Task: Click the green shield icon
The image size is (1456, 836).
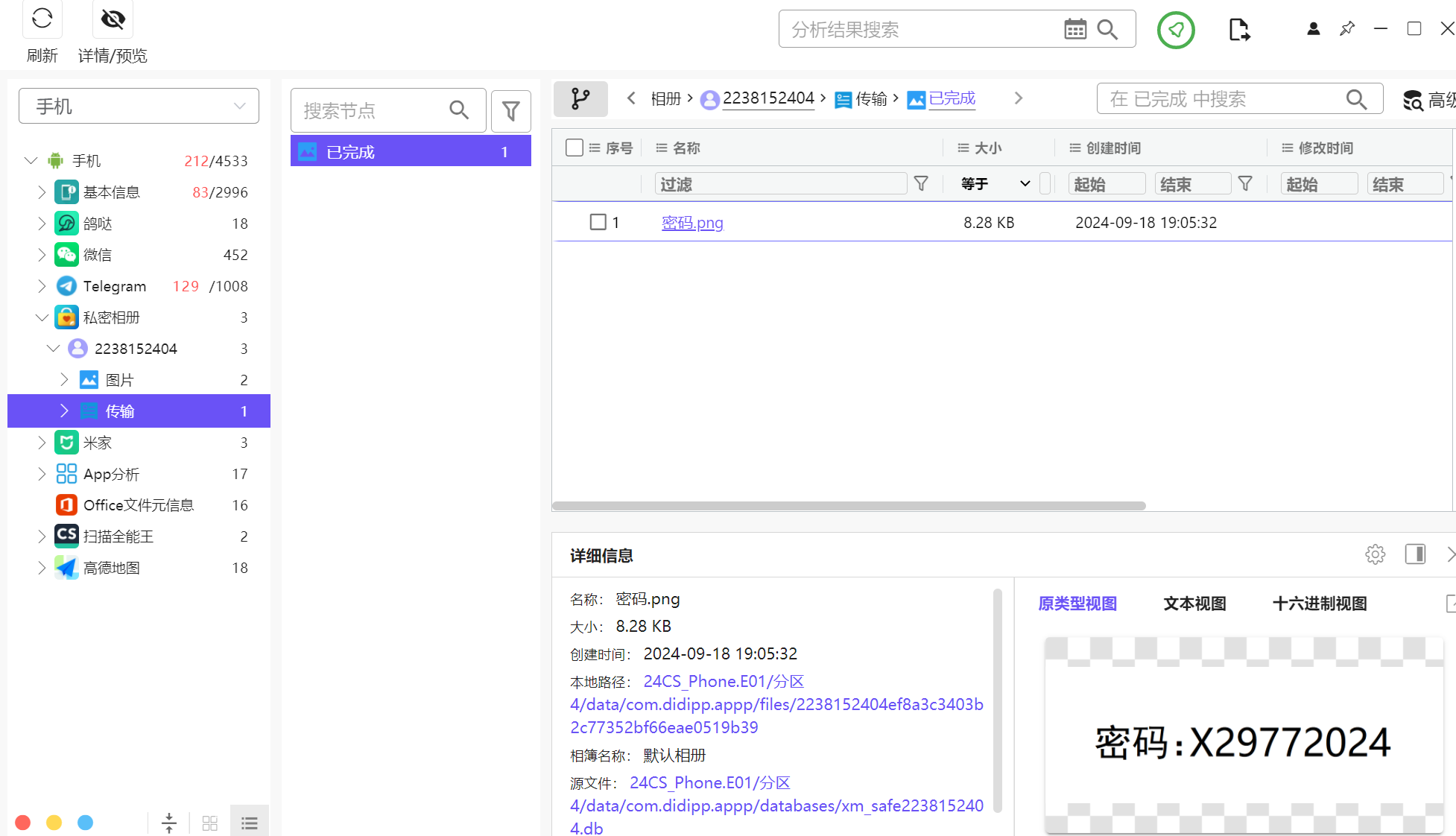Action: 1176,30
